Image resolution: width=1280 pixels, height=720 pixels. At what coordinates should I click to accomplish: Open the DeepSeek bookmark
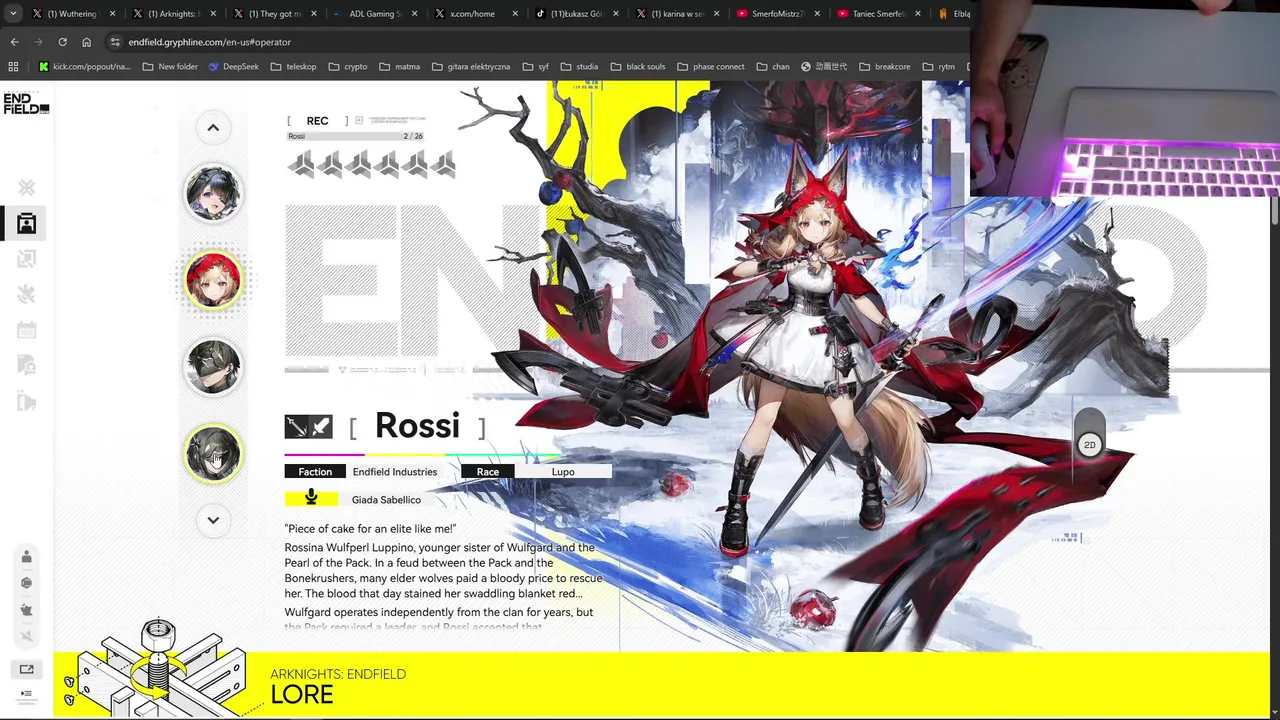pos(234,67)
